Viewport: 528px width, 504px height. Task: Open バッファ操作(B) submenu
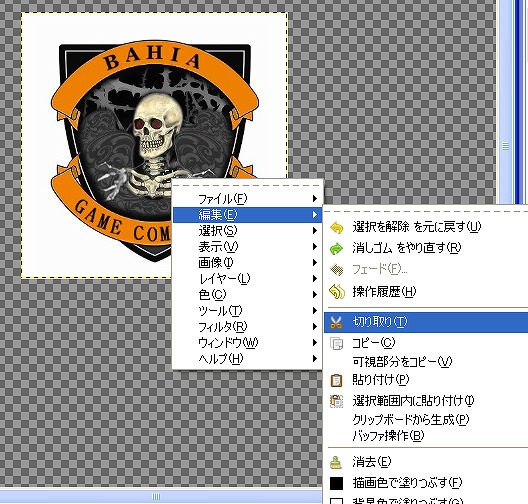(x=426, y=436)
